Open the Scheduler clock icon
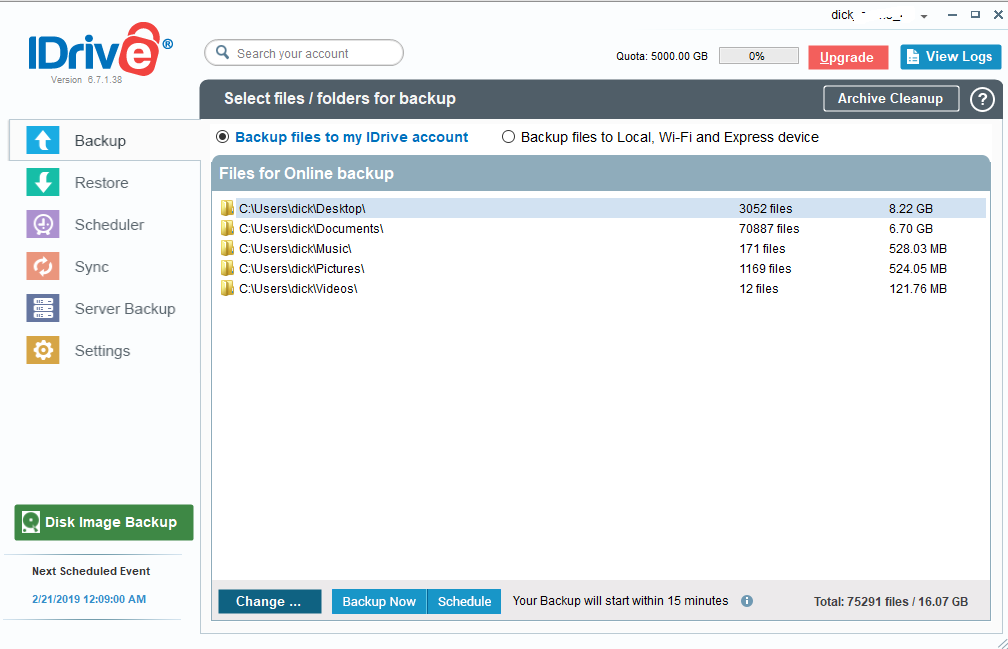The width and height of the screenshot is (1008, 649). click(x=43, y=224)
